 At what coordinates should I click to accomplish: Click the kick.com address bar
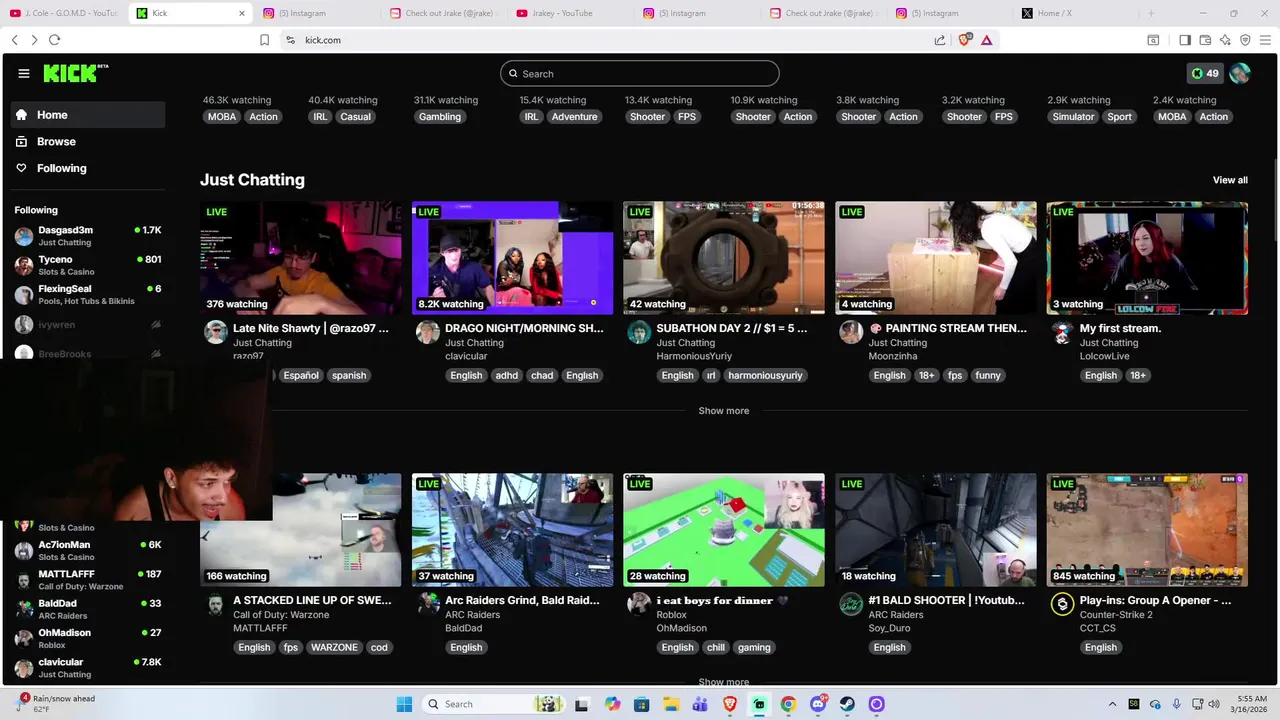tap(600, 40)
